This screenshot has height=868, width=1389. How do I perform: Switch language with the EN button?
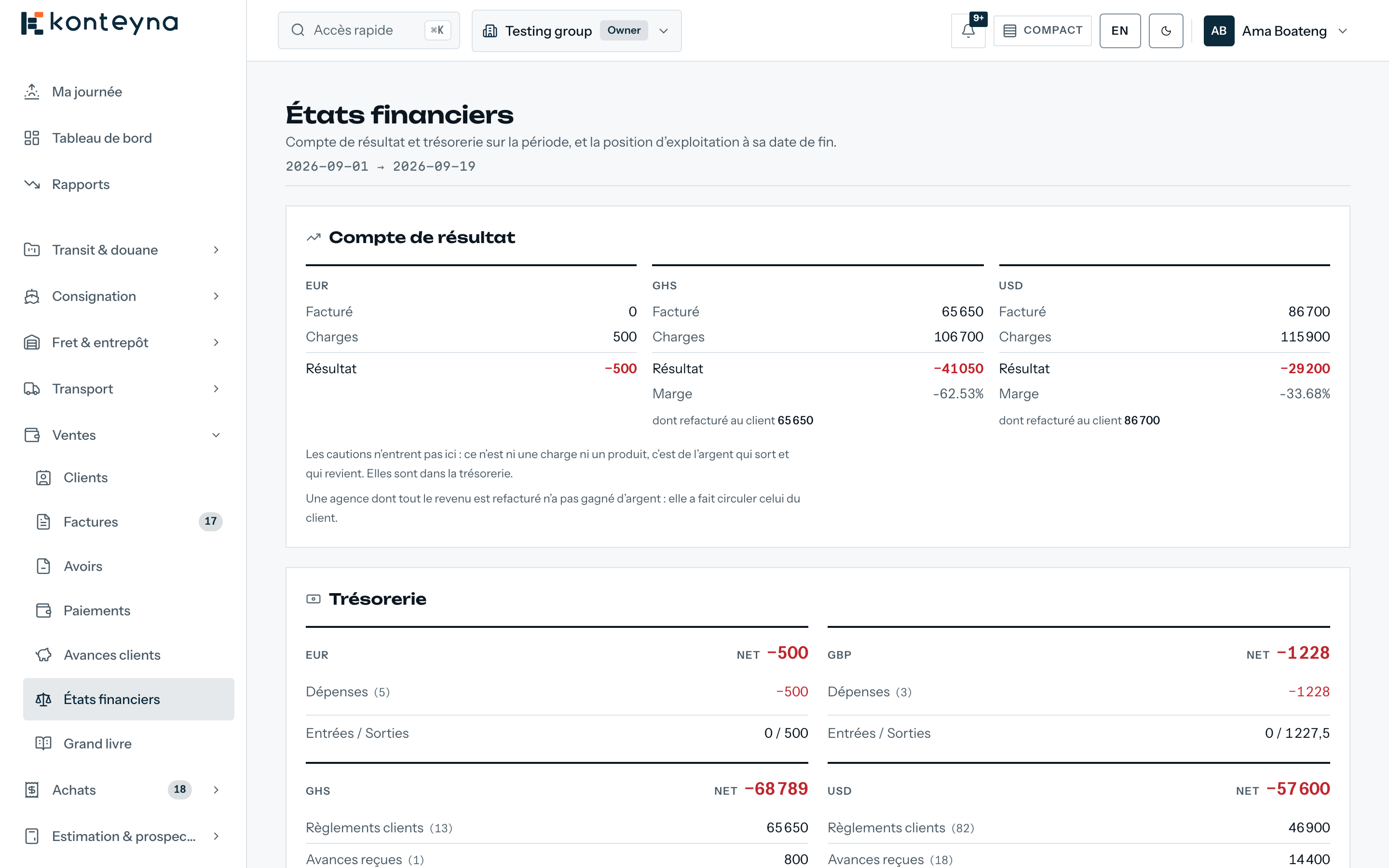pos(1120,31)
